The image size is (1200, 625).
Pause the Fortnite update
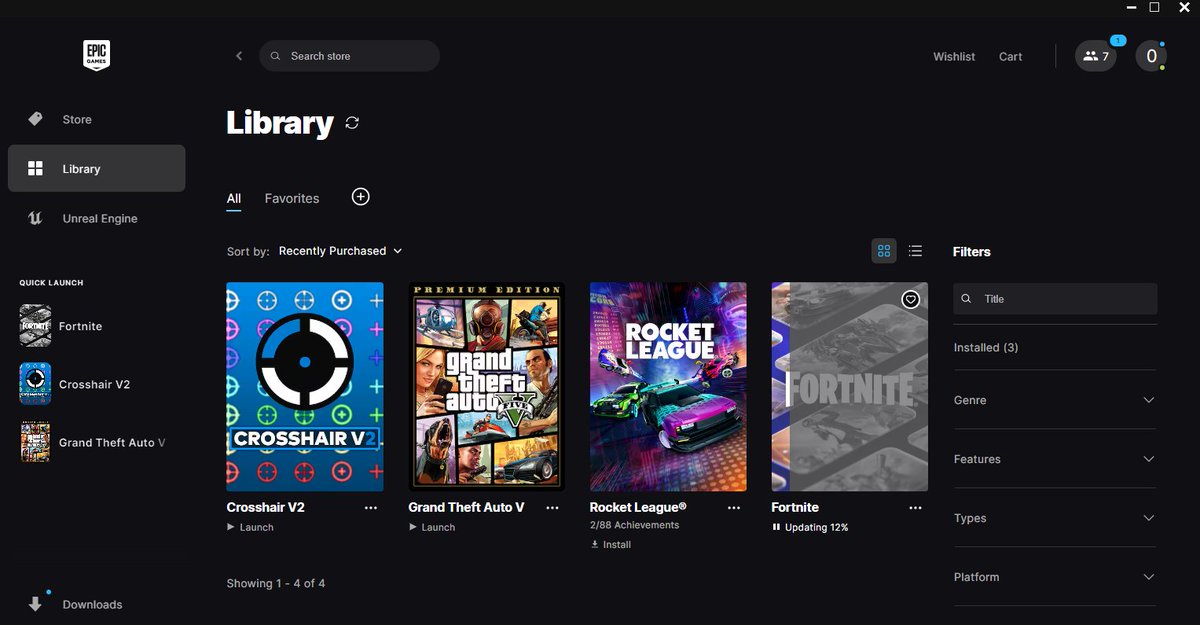(776, 527)
